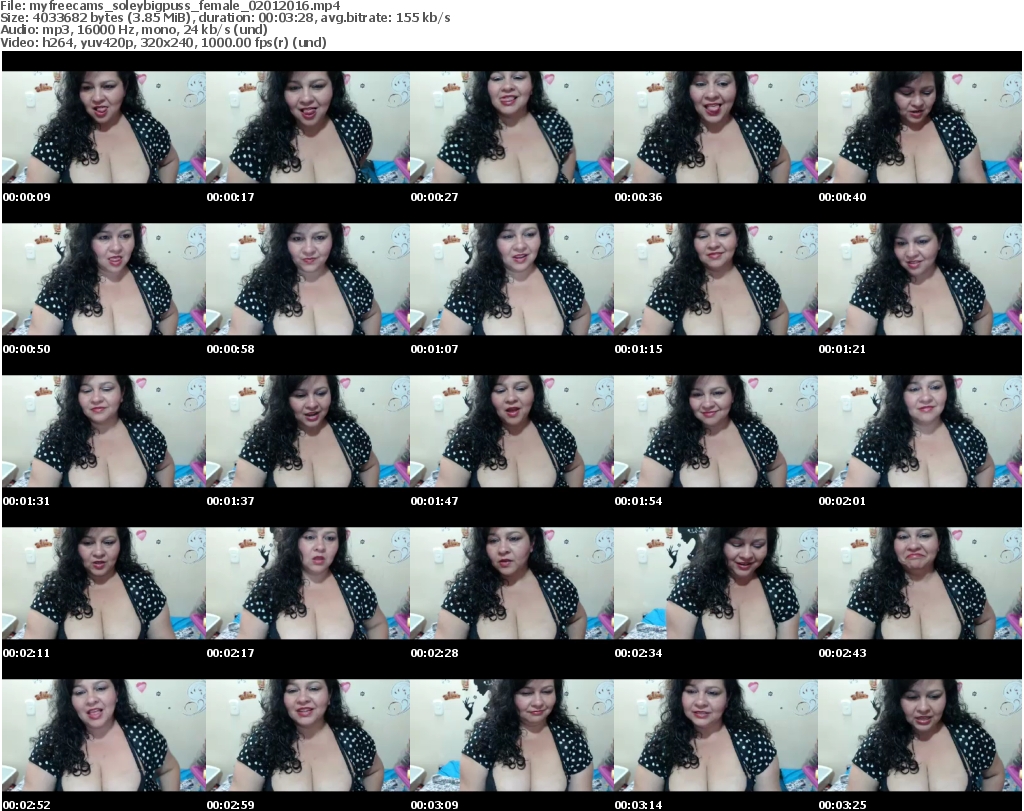The height and width of the screenshot is (811, 1024).
Task: Click the 00:02:01 timestamp label
Action: coord(842,501)
